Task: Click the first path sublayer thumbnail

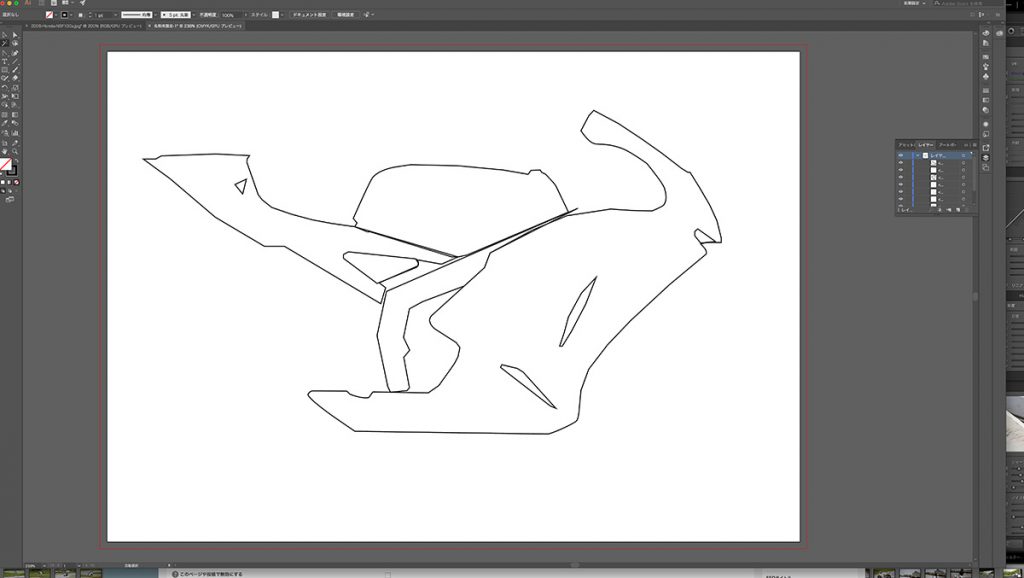Action: [x=934, y=164]
